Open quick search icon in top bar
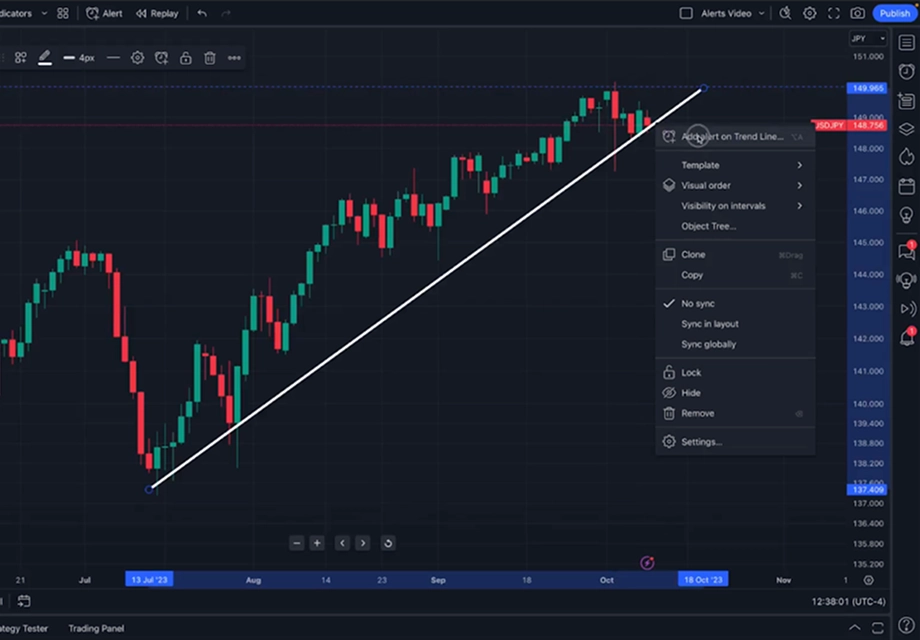This screenshot has height=640, width=920. point(785,13)
